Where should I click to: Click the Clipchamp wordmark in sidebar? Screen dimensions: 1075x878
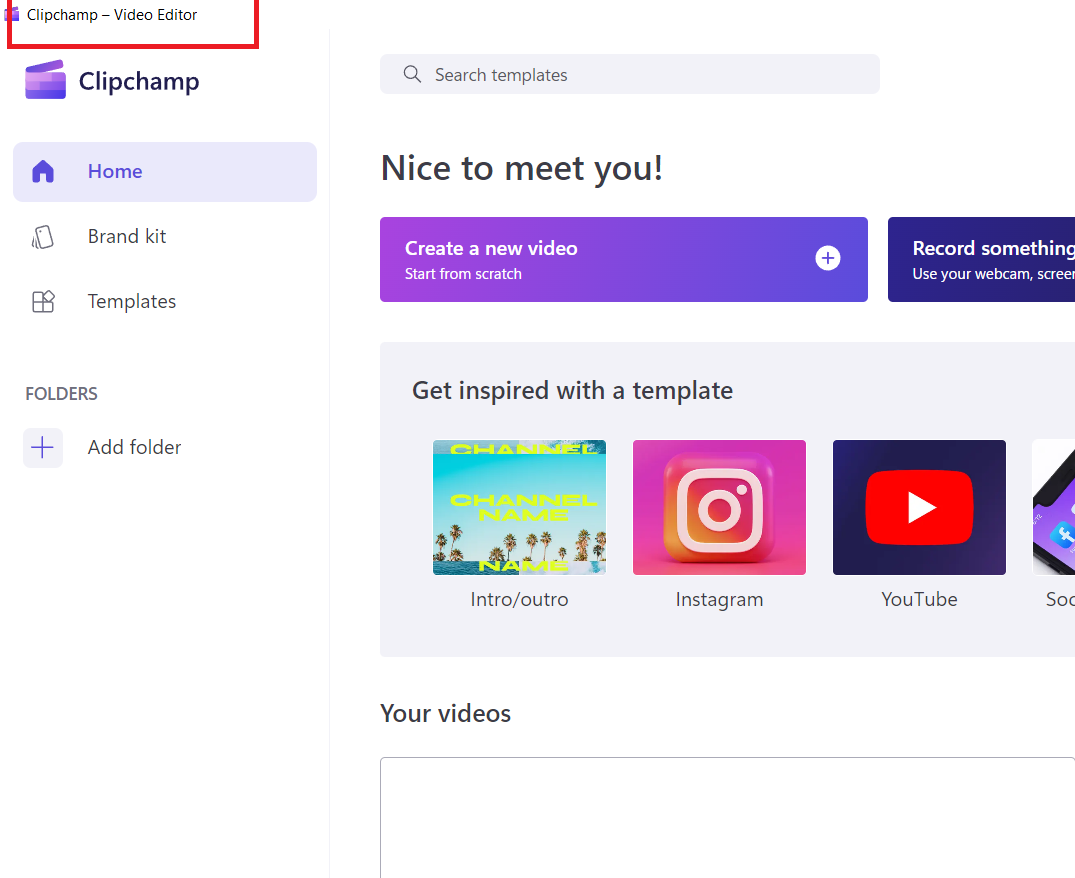click(139, 82)
